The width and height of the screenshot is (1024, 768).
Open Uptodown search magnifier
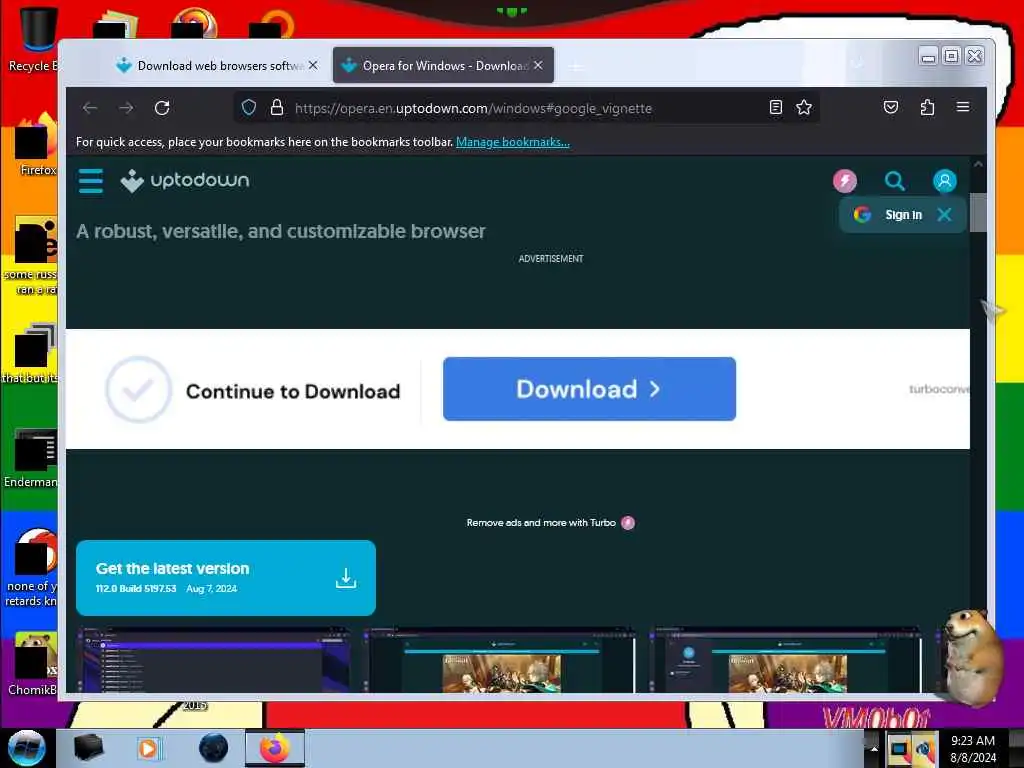point(895,181)
